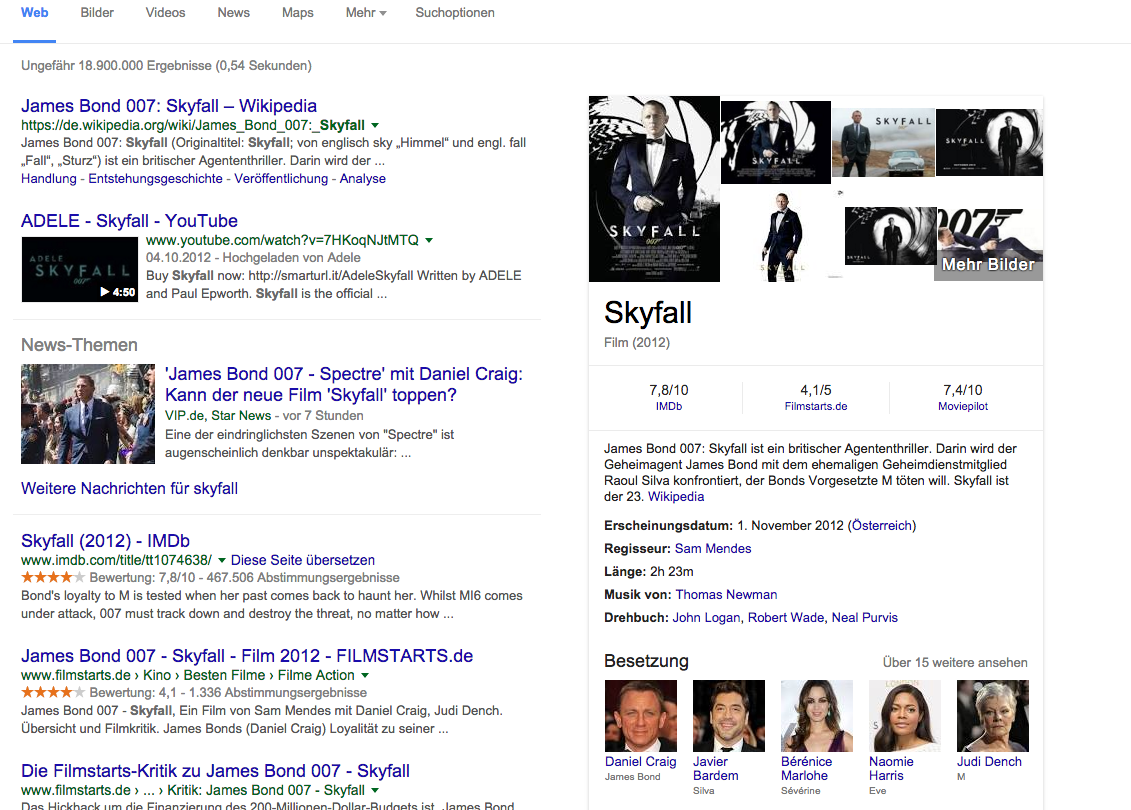The image size is (1131, 810).
Task: Open Skyfall image with Aston Martin car
Action: coord(884,143)
